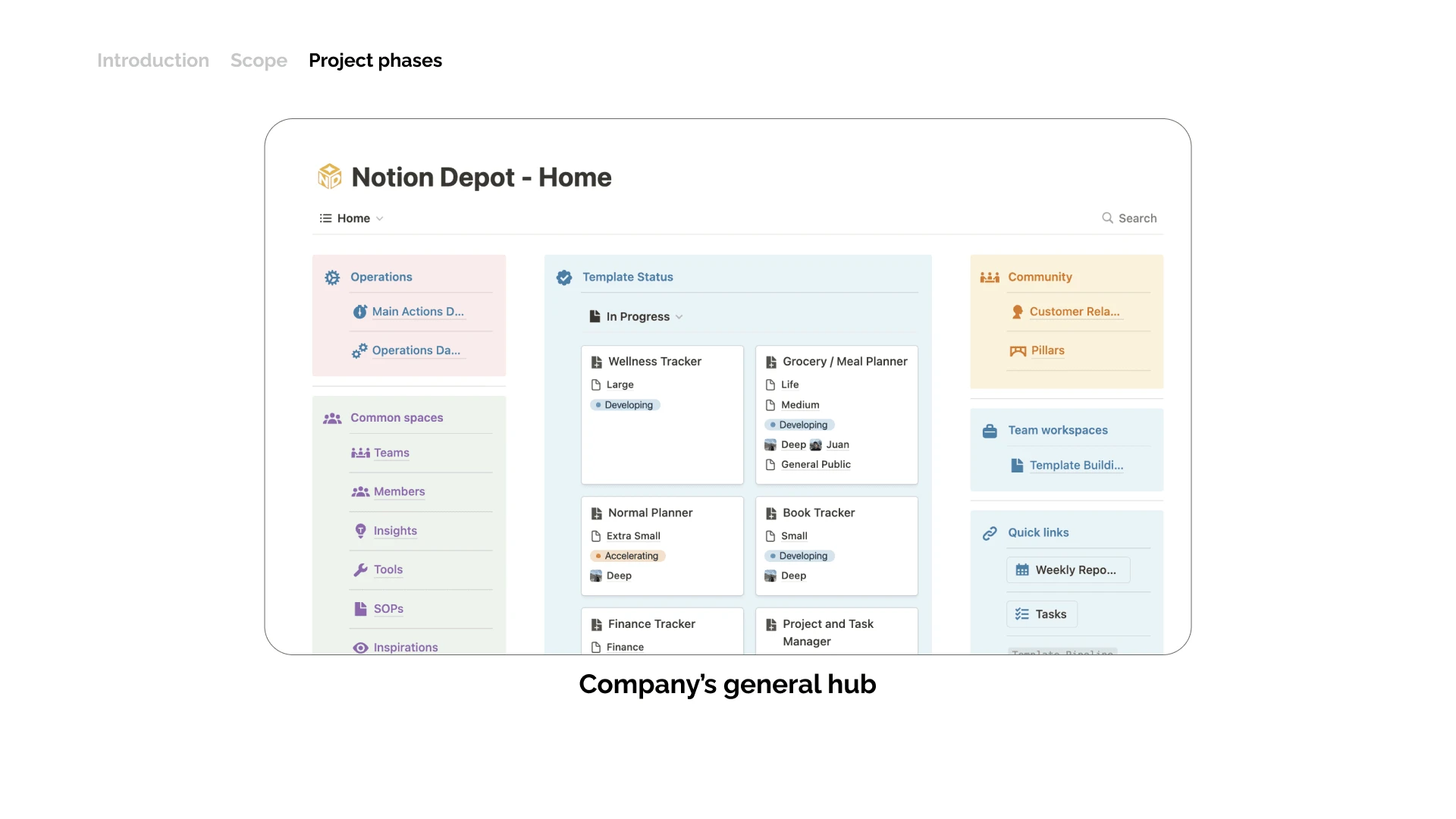The image size is (1456, 819).
Task: Open the SOPs page link
Action: pos(388,609)
